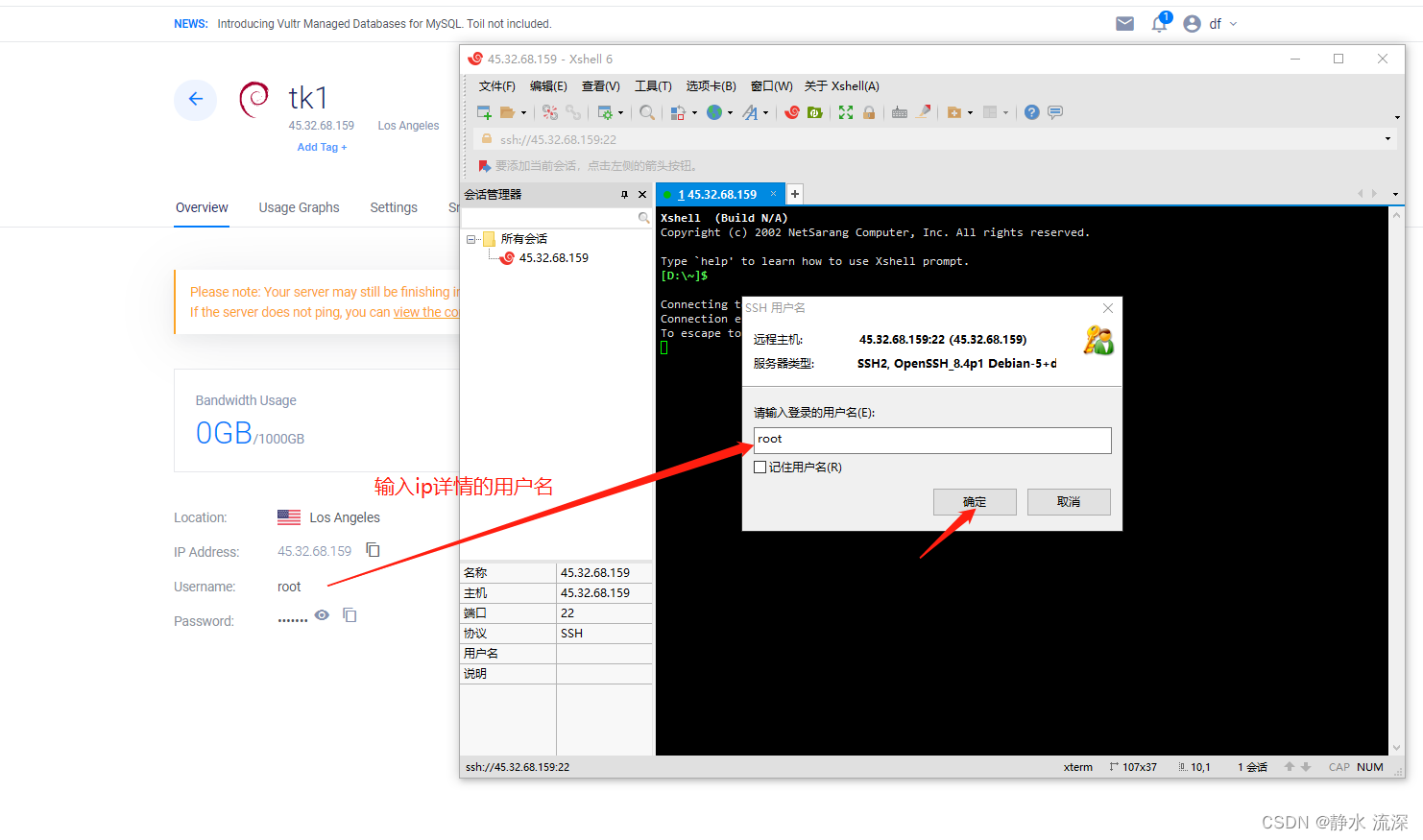Open the Usage Graphs tab
This screenshot has height=840, width=1423.
click(x=299, y=207)
